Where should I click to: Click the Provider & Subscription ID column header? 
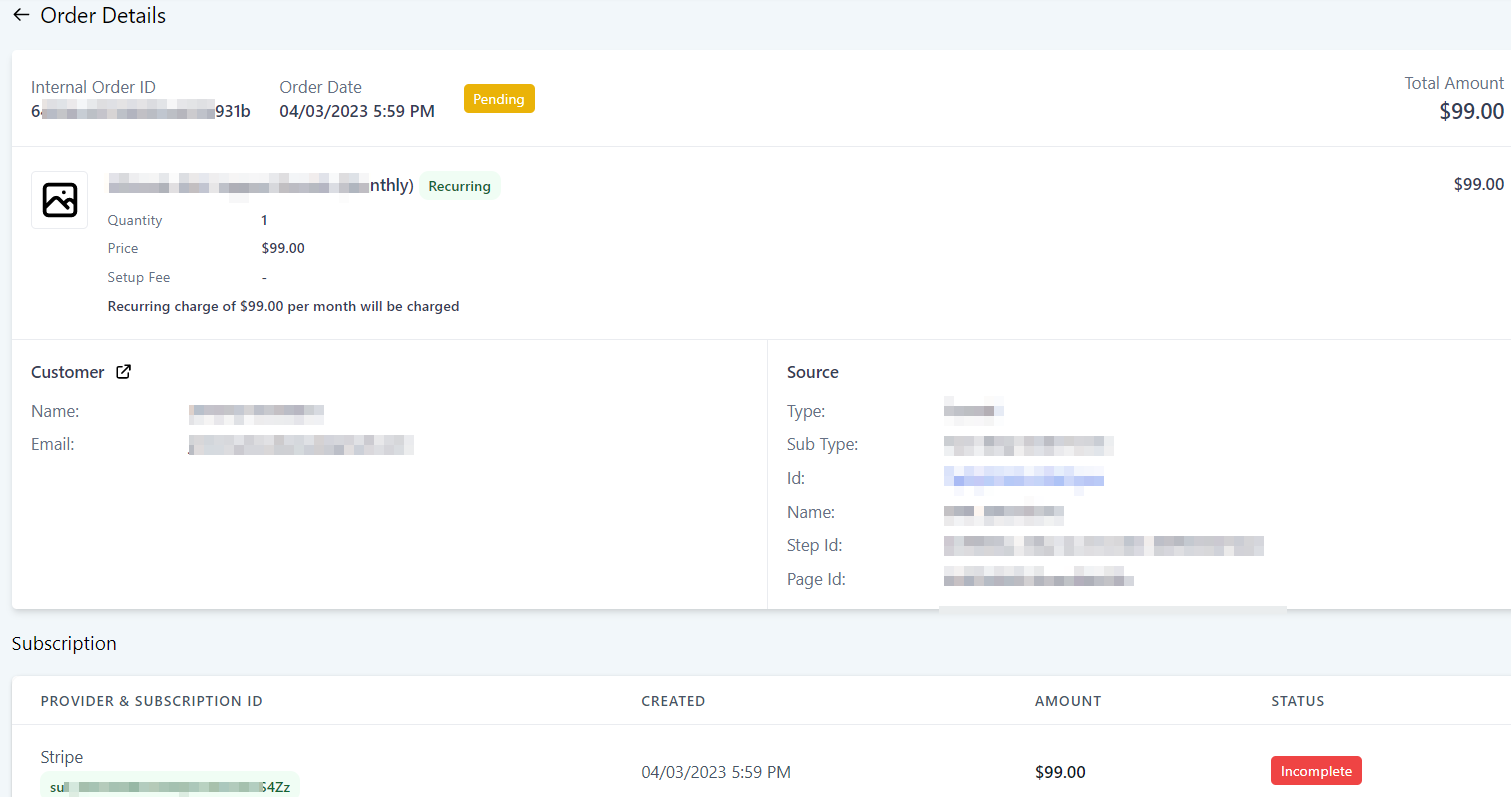[x=152, y=701]
